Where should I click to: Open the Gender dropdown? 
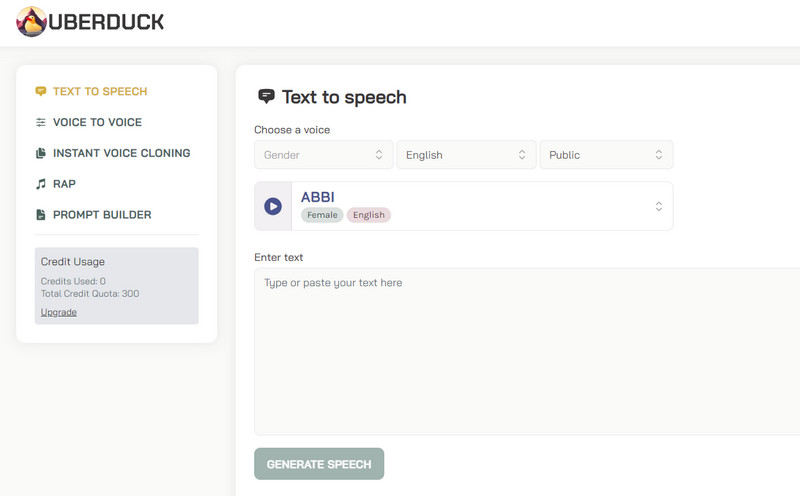[x=323, y=155]
